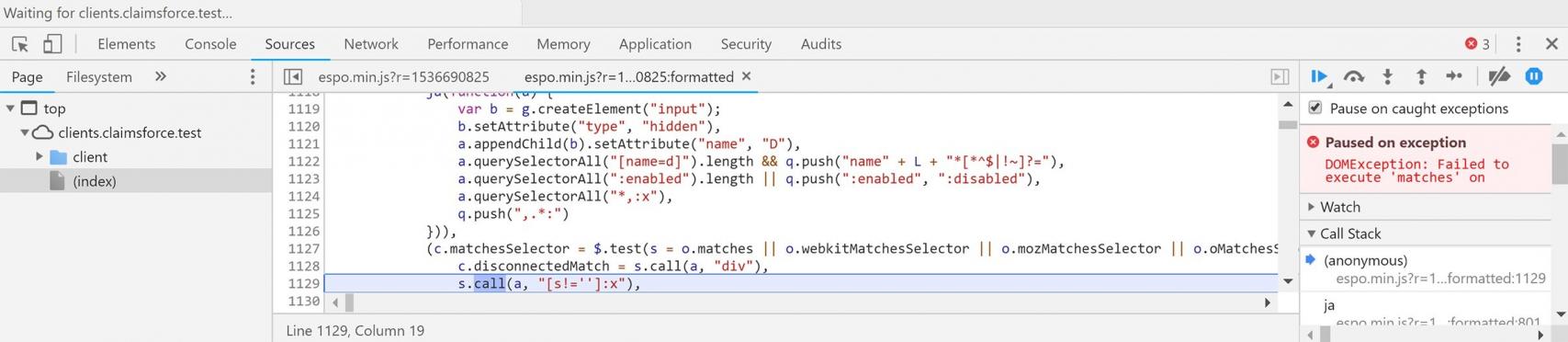
Task: Open the DevTools customize menu (three dots)
Action: point(1518,43)
